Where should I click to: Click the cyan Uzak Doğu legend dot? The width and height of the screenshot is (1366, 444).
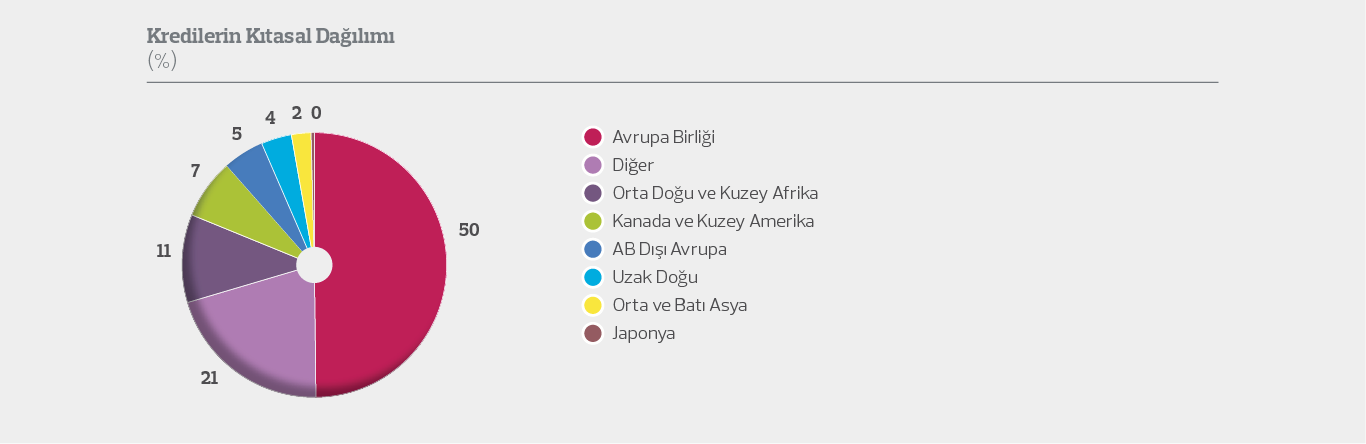pyautogui.click(x=593, y=277)
